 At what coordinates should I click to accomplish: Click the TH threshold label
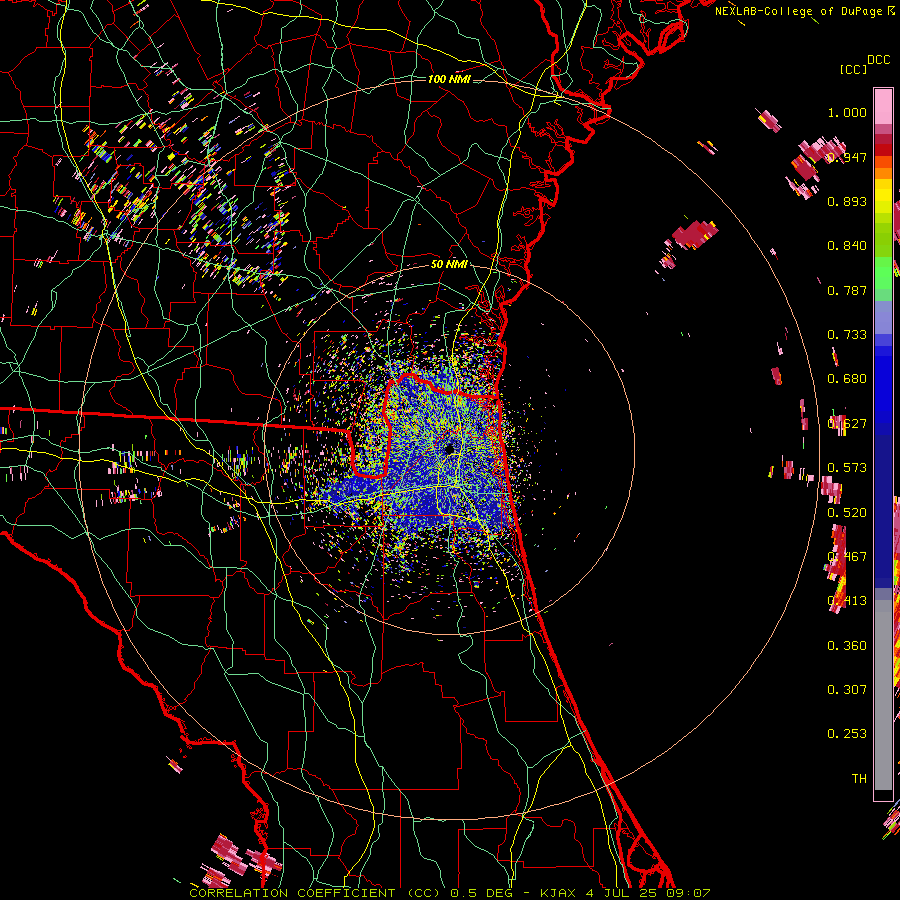click(859, 779)
